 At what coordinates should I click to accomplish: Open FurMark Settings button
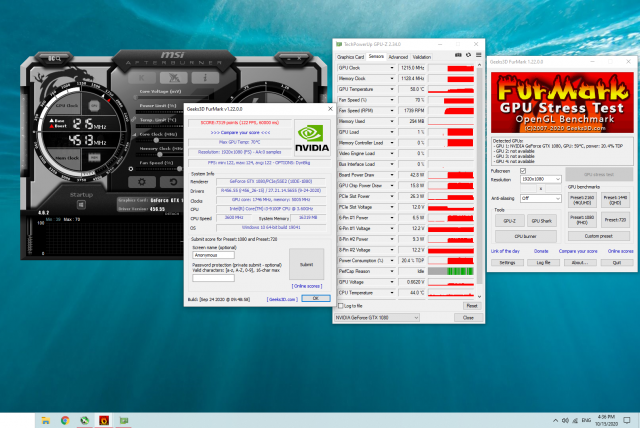[507, 262]
